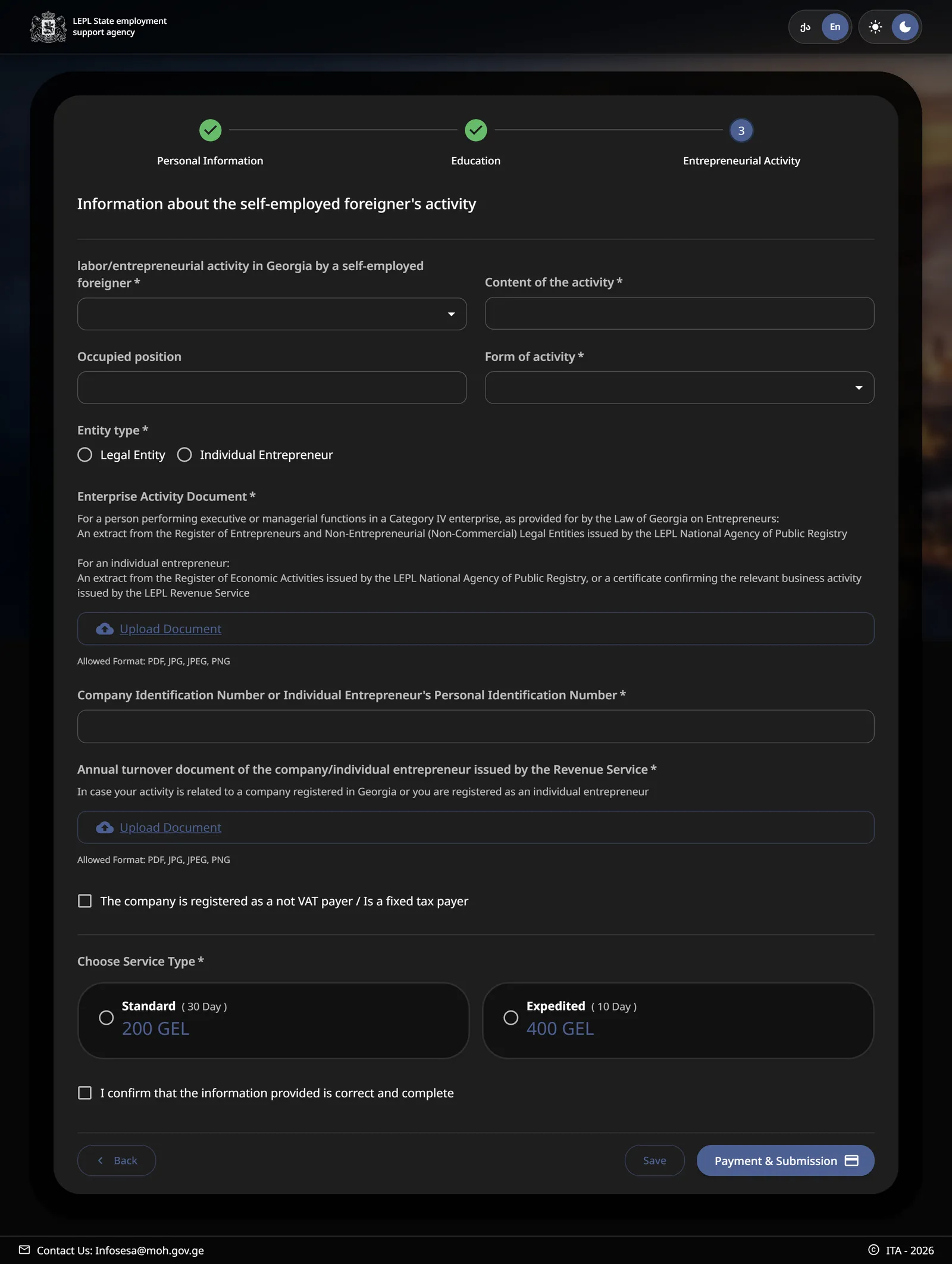Click Upload Document for annual turnover
952x1264 pixels.
[x=170, y=827]
